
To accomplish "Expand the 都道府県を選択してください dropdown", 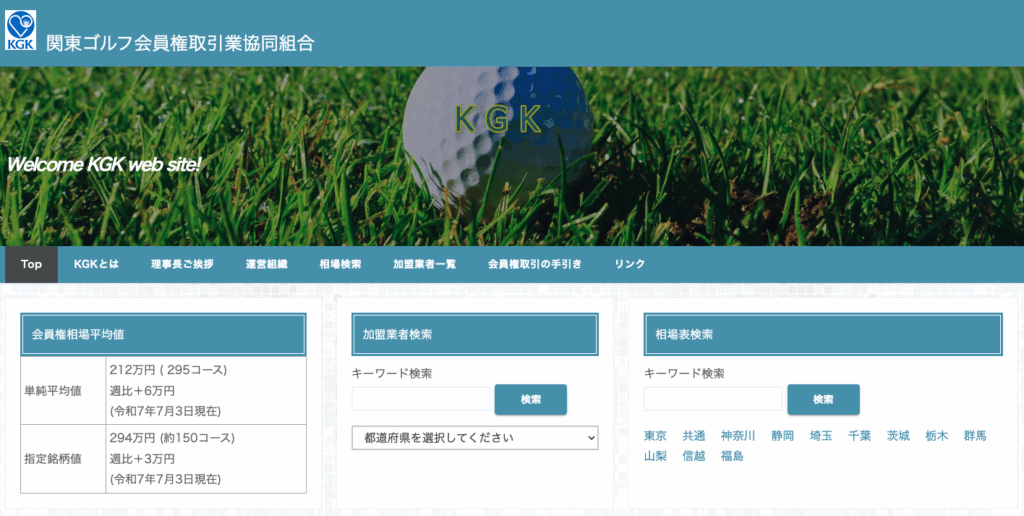I will click(x=475, y=438).
